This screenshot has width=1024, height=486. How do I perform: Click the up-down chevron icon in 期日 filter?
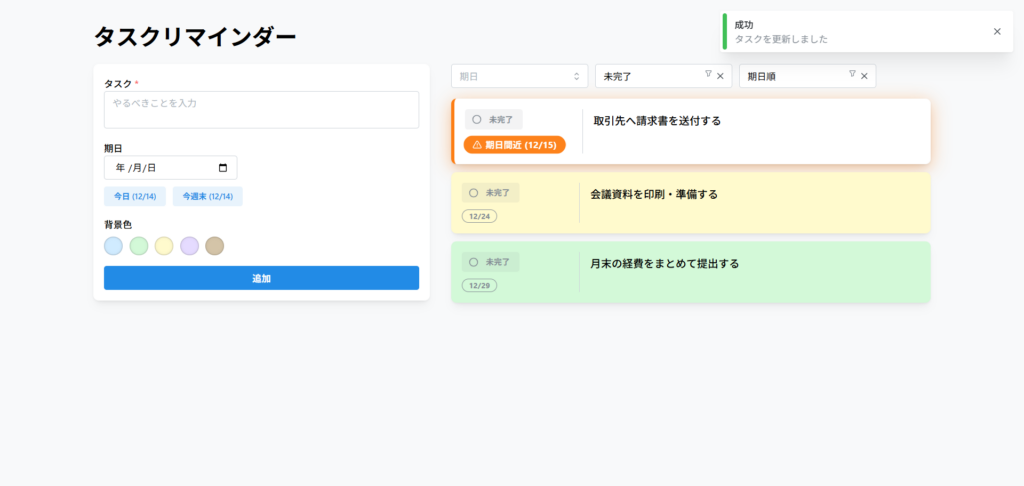click(576, 76)
